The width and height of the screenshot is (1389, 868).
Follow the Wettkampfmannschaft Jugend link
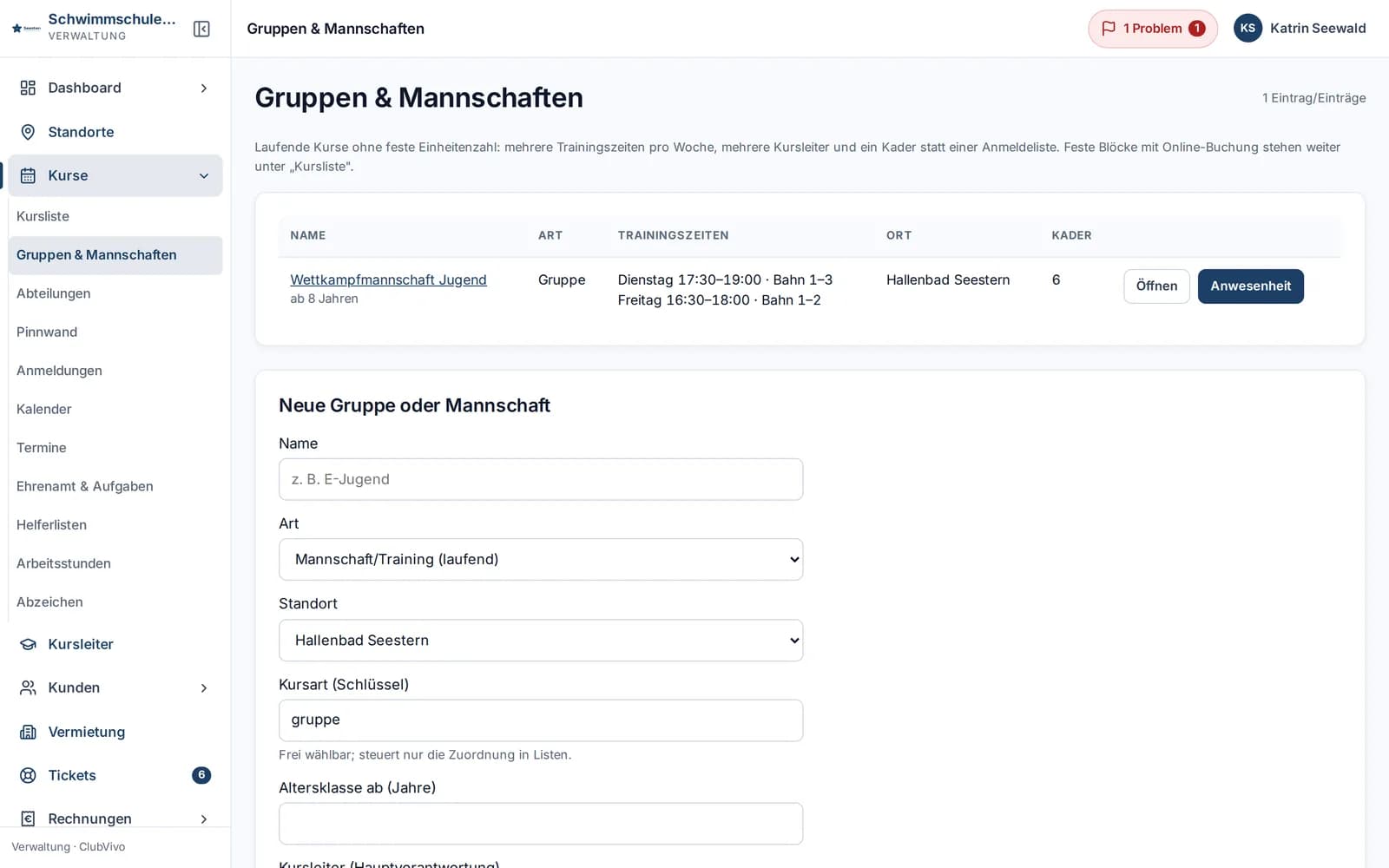[x=388, y=279]
